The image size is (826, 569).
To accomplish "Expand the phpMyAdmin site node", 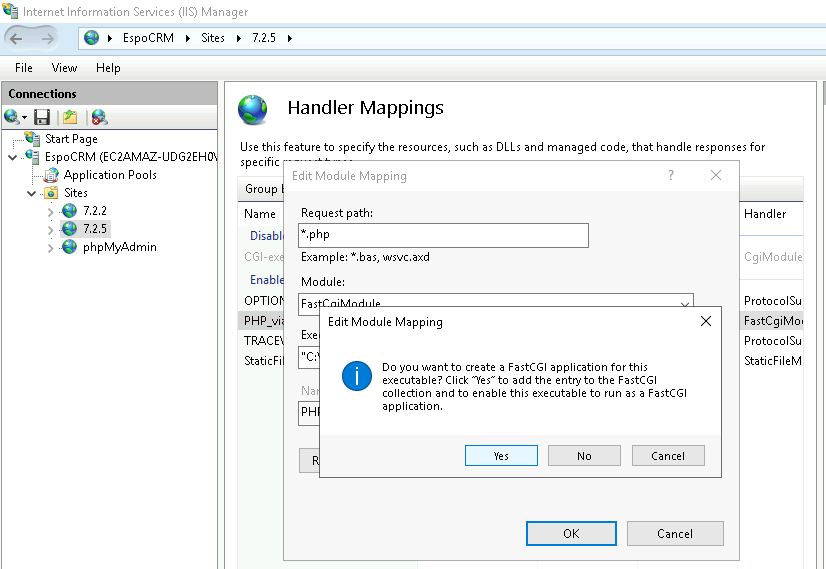I will pos(51,247).
